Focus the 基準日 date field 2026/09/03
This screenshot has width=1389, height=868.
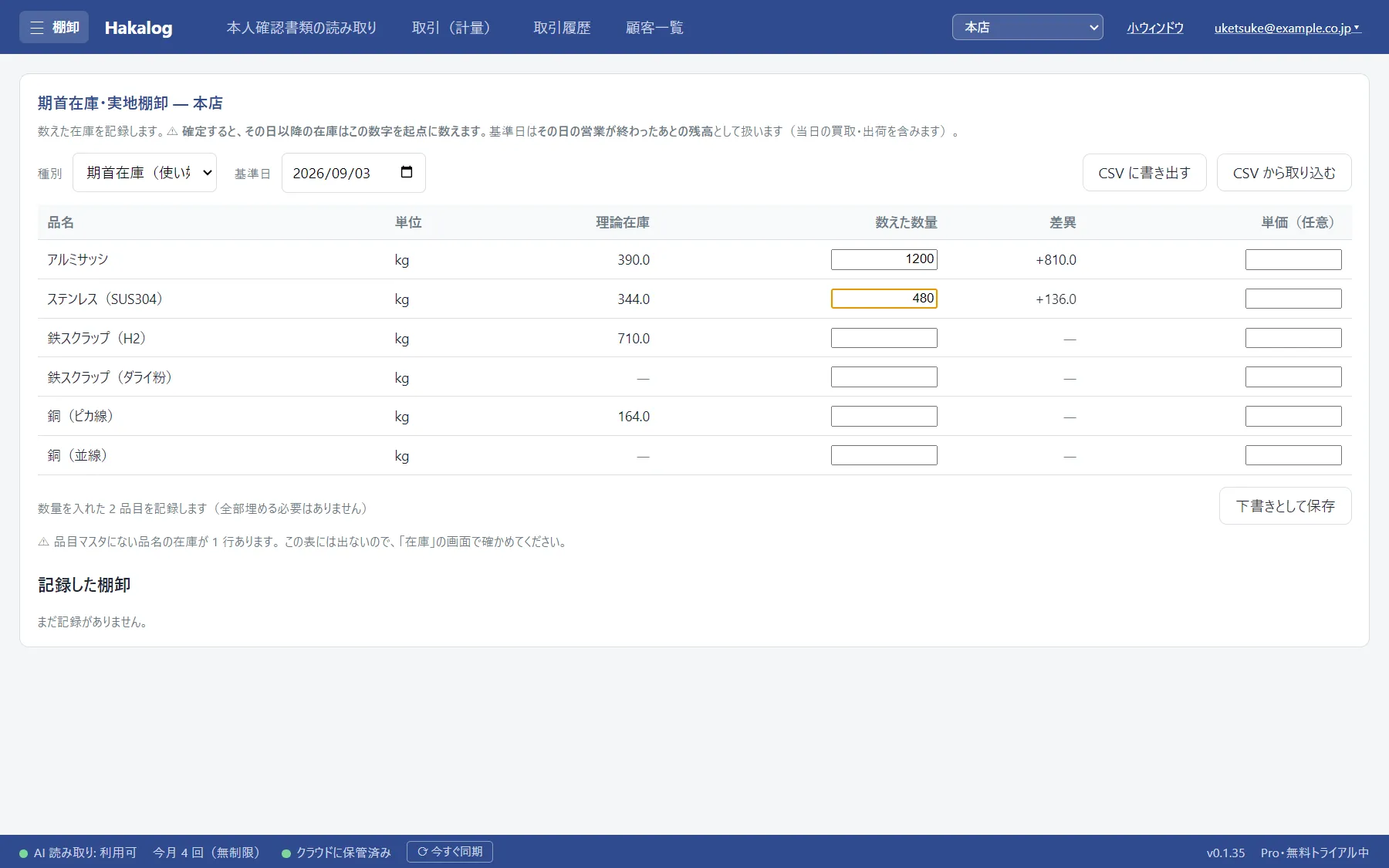pyautogui.click(x=353, y=173)
